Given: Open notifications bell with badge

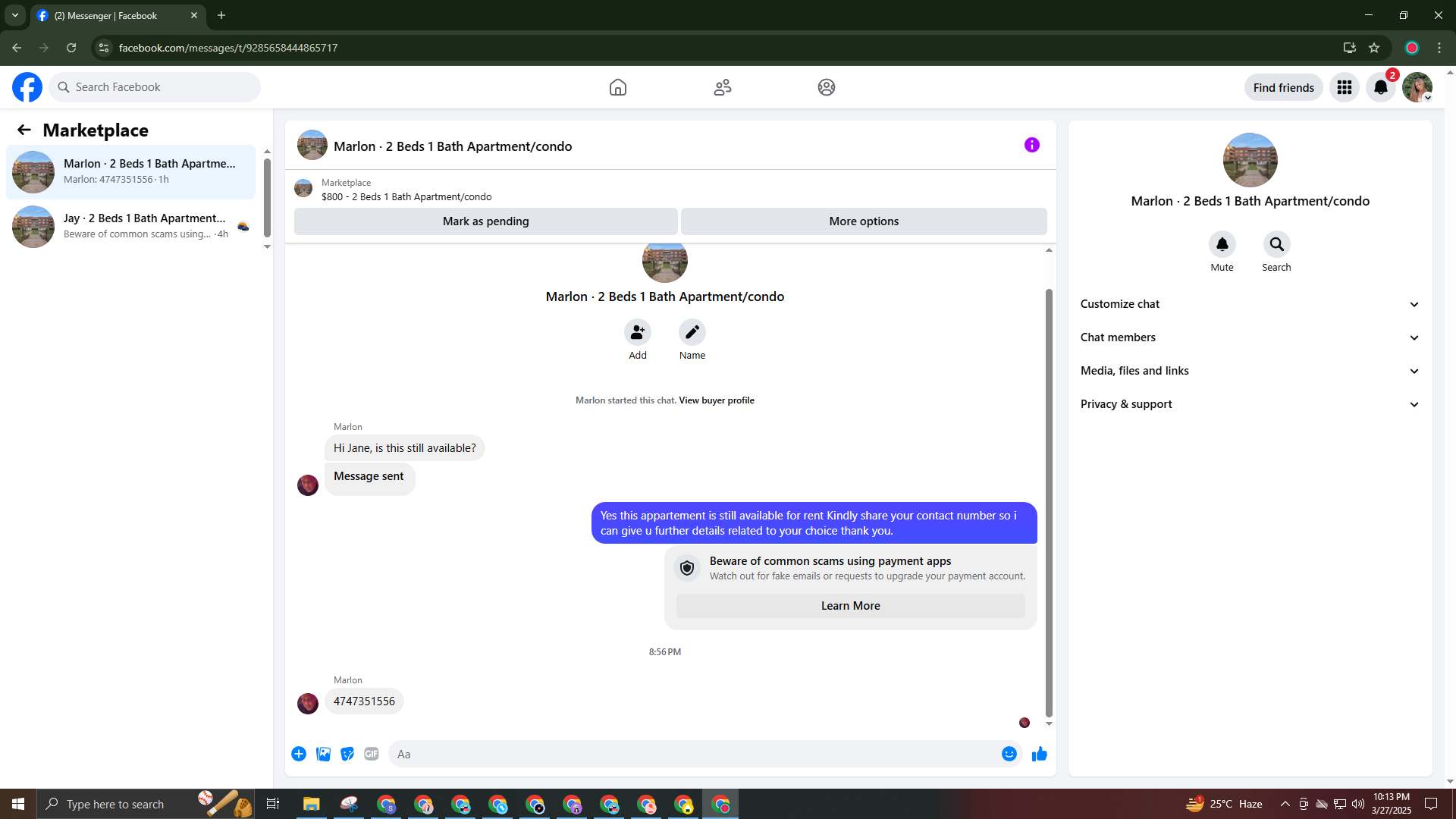Looking at the screenshot, I should coord(1381,87).
